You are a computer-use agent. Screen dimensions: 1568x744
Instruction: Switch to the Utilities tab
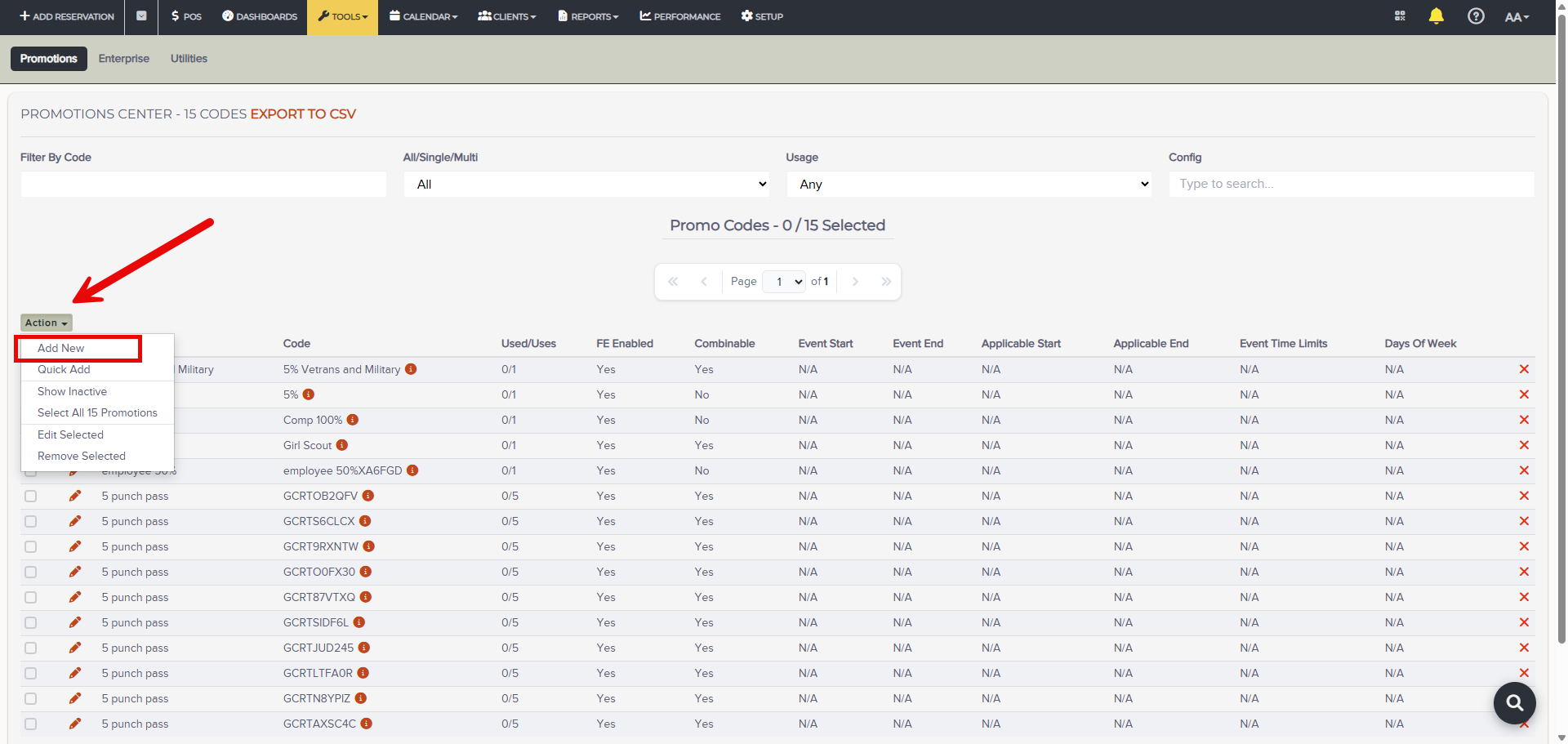pos(189,59)
